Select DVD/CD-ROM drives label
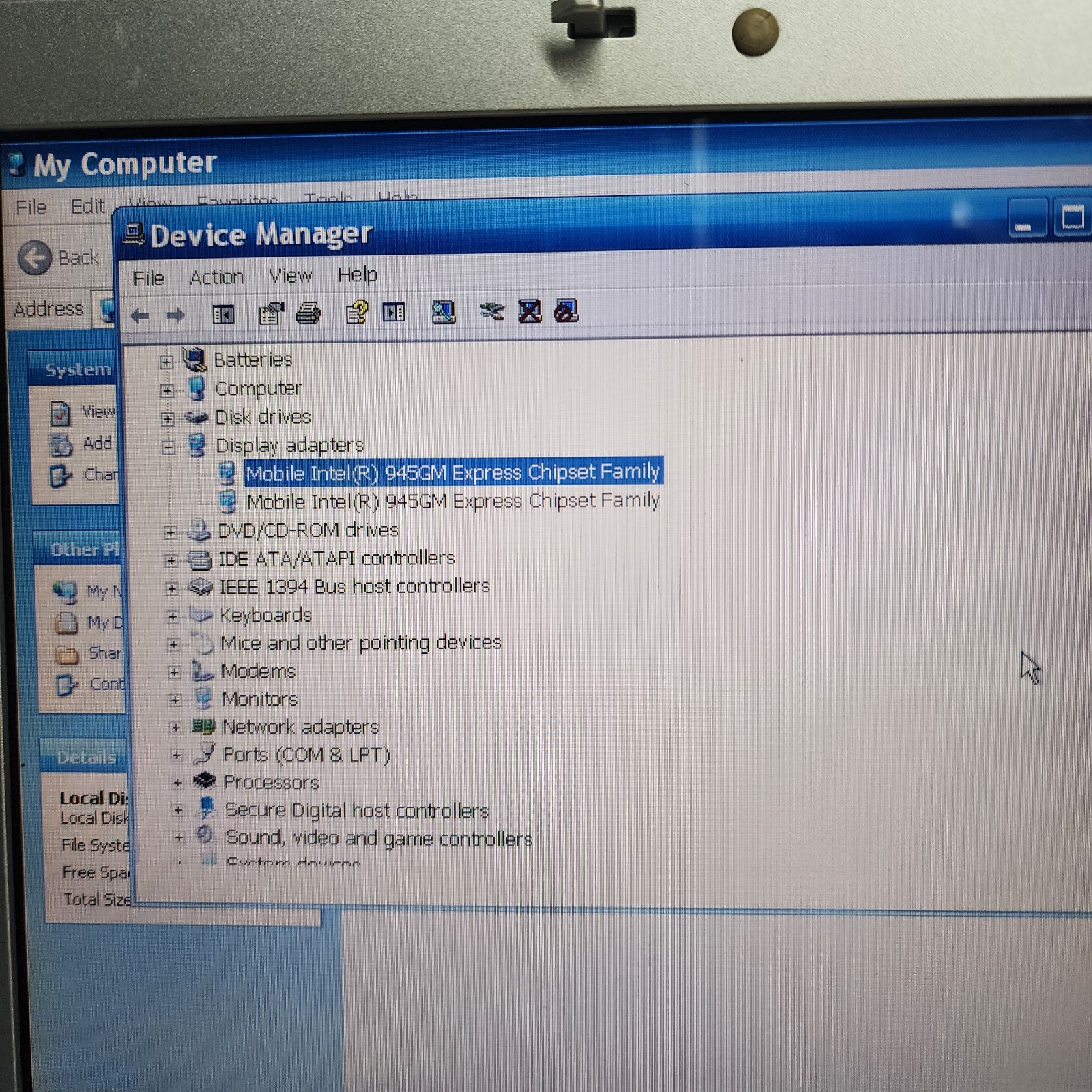The height and width of the screenshot is (1092, 1092). 308,530
